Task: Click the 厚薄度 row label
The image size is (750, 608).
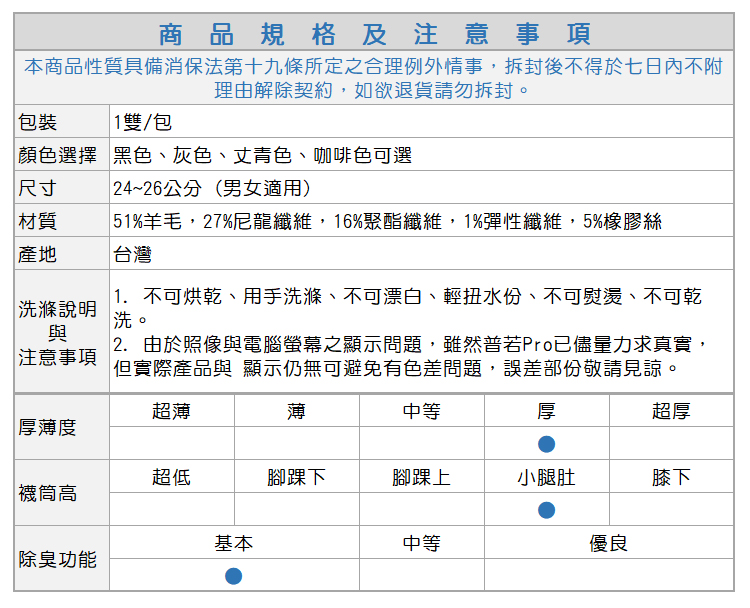Action: click(x=48, y=427)
